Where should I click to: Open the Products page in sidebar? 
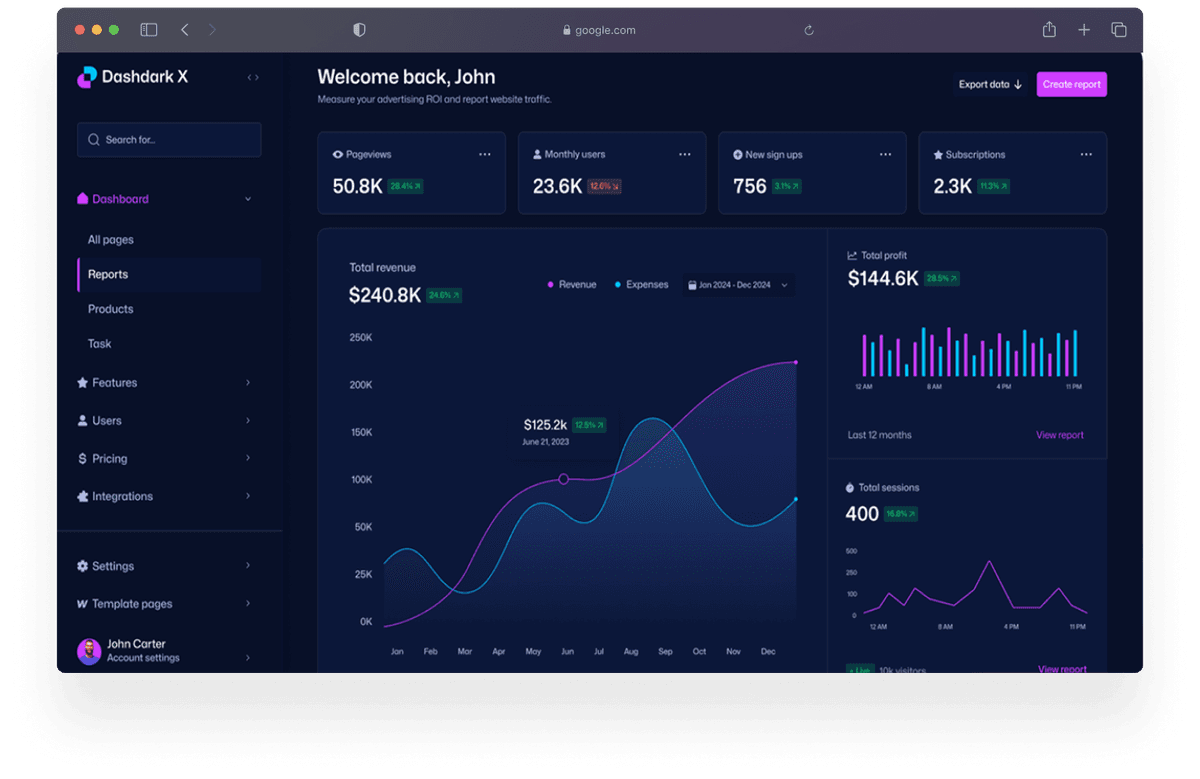(110, 309)
